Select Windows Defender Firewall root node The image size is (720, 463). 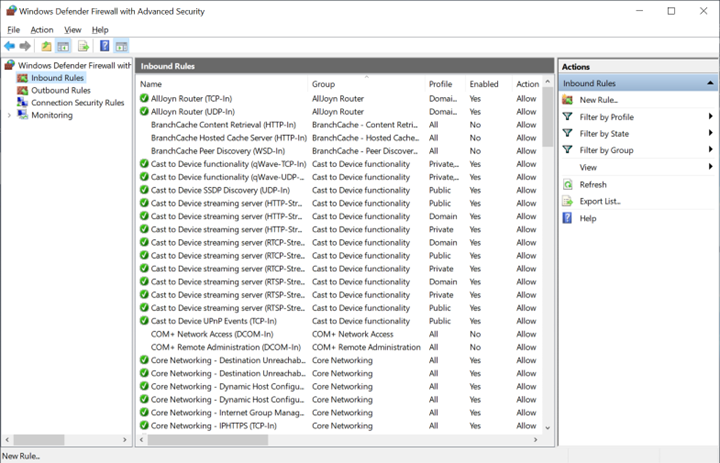pos(74,65)
